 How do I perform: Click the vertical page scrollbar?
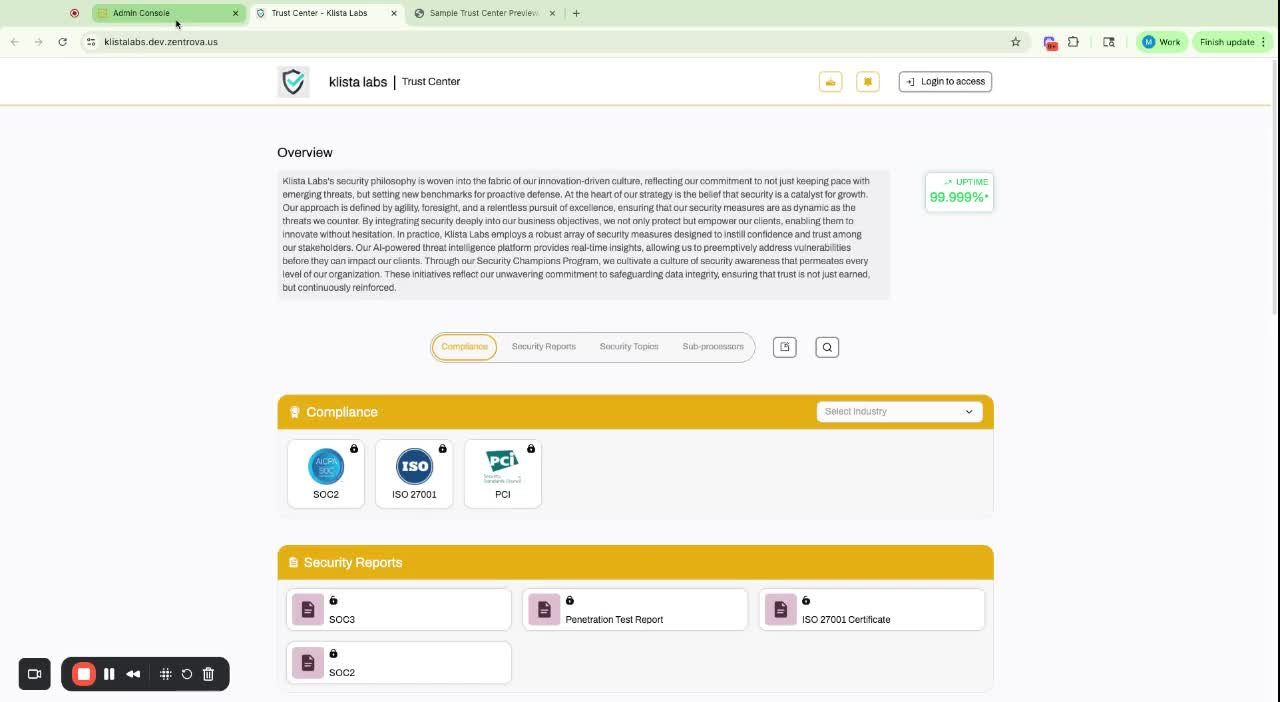[x=1274, y=190]
